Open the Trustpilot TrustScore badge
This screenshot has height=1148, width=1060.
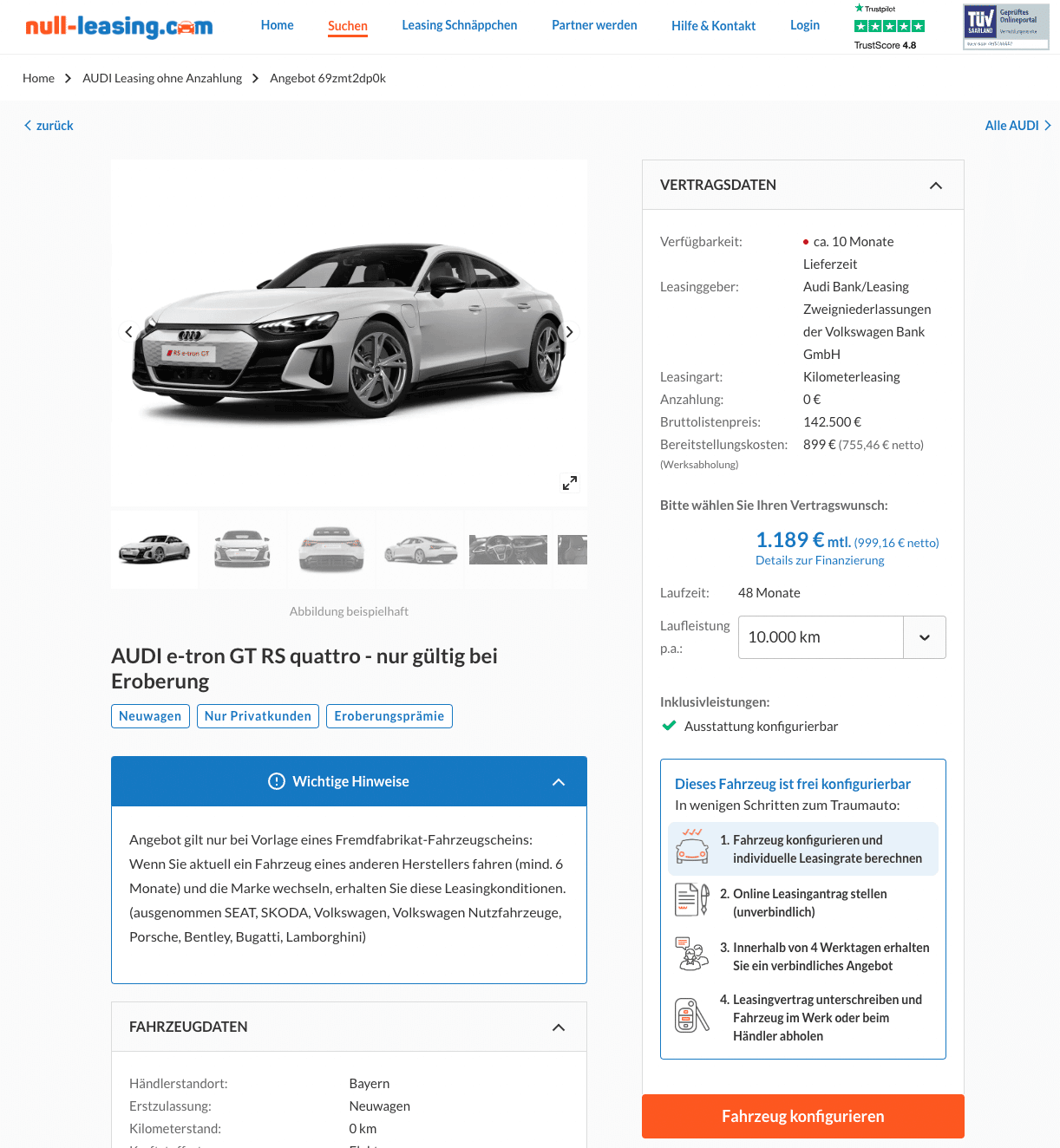pyautogui.click(x=889, y=27)
